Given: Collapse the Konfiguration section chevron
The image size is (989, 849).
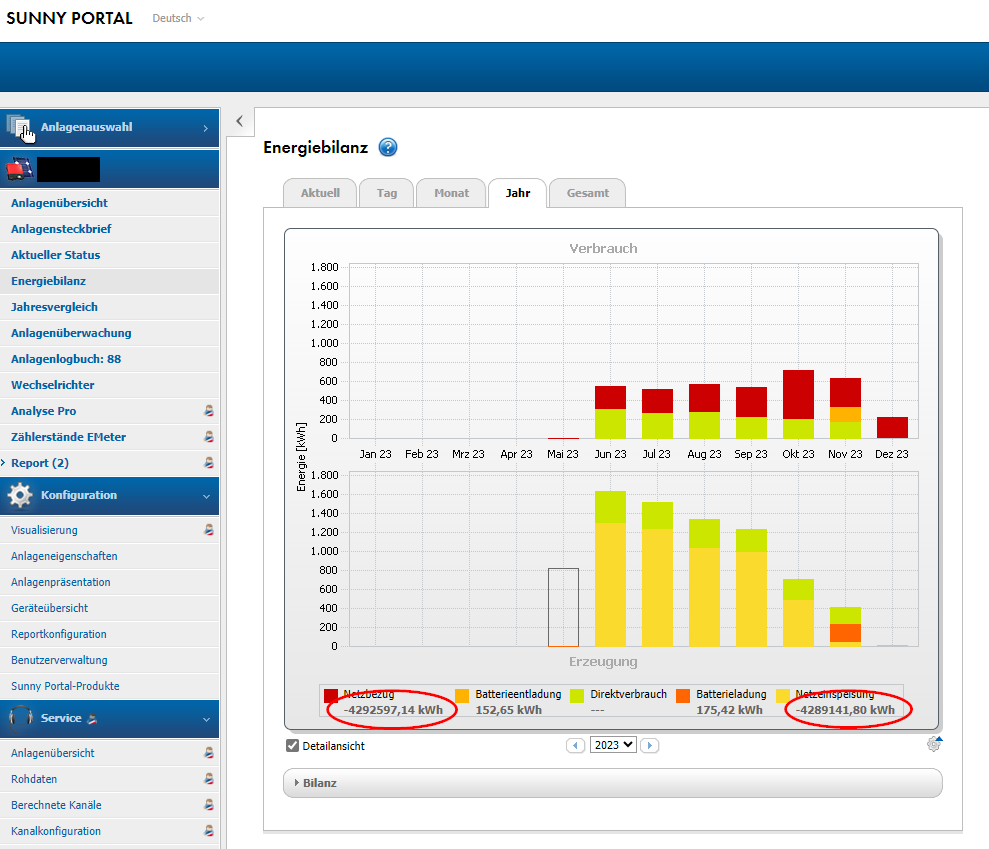Looking at the screenshot, I should 206,496.
